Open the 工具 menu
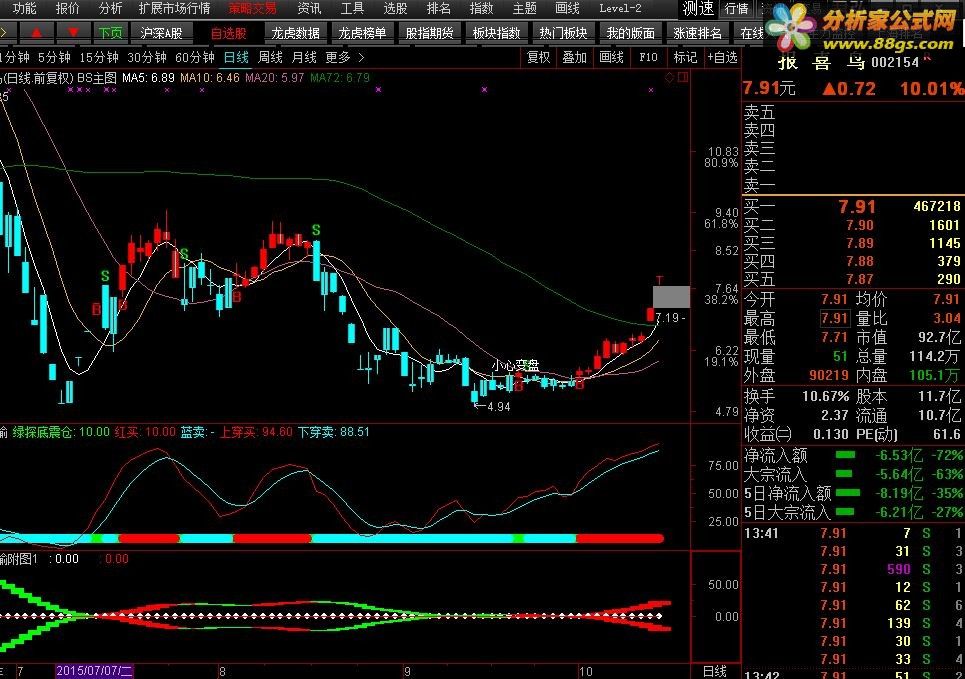The height and width of the screenshot is (679, 965). (352, 9)
